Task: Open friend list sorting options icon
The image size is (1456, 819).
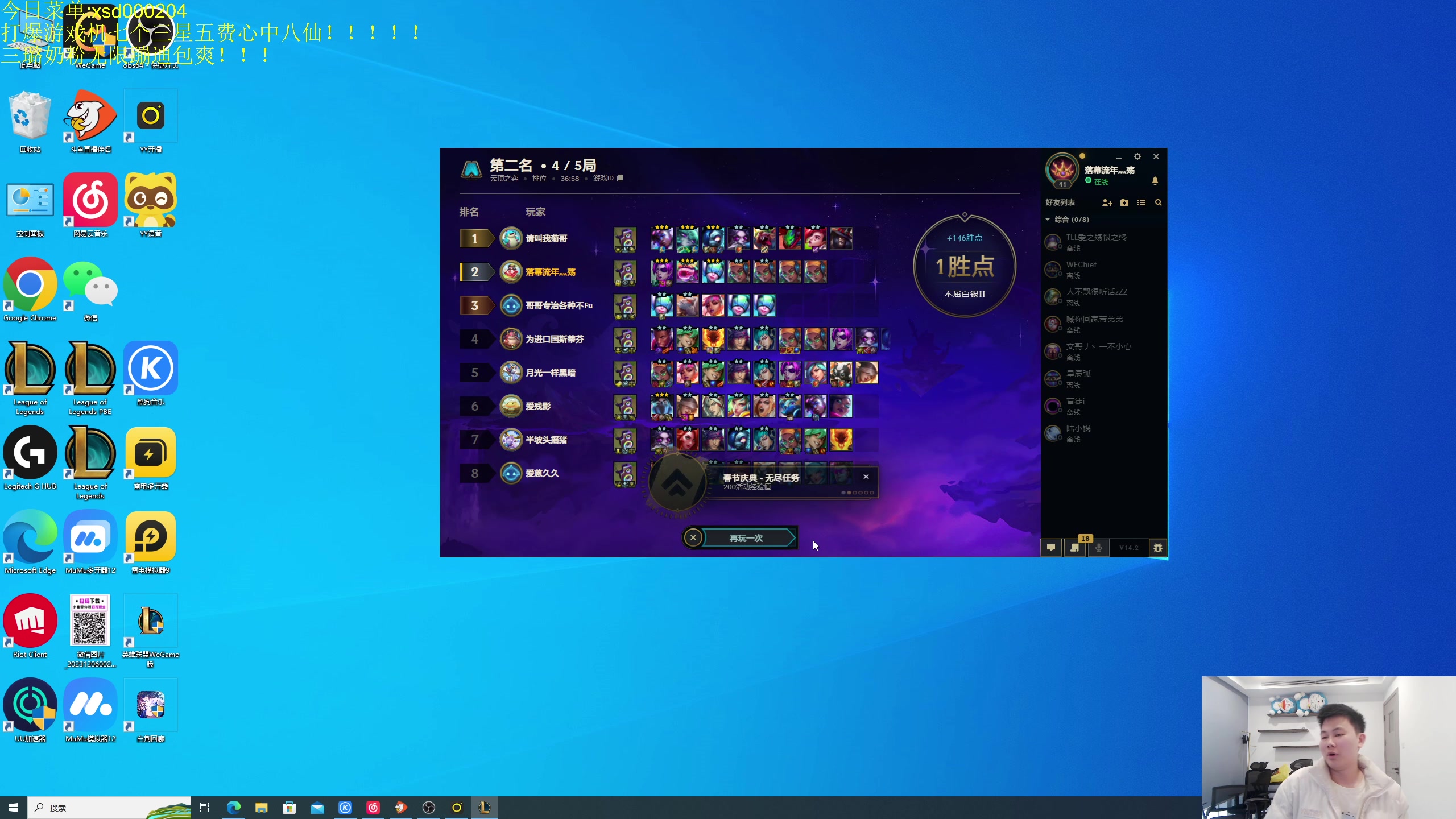Action: pos(1141,202)
